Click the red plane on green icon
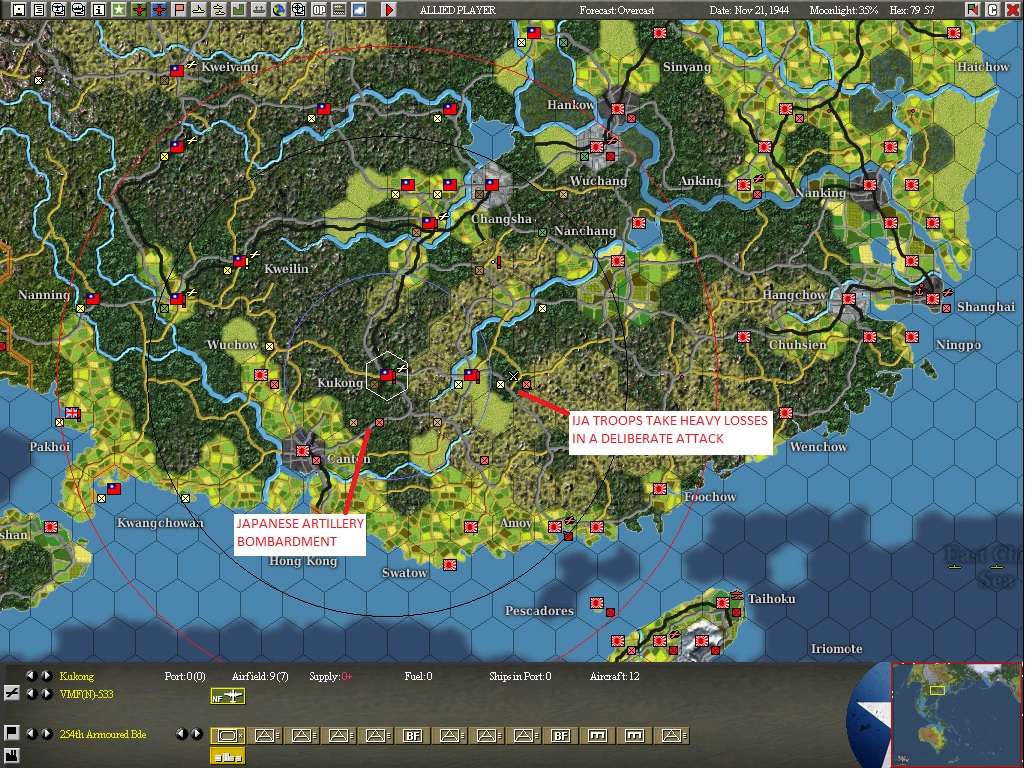 pyautogui.click(x=139, y=9)
